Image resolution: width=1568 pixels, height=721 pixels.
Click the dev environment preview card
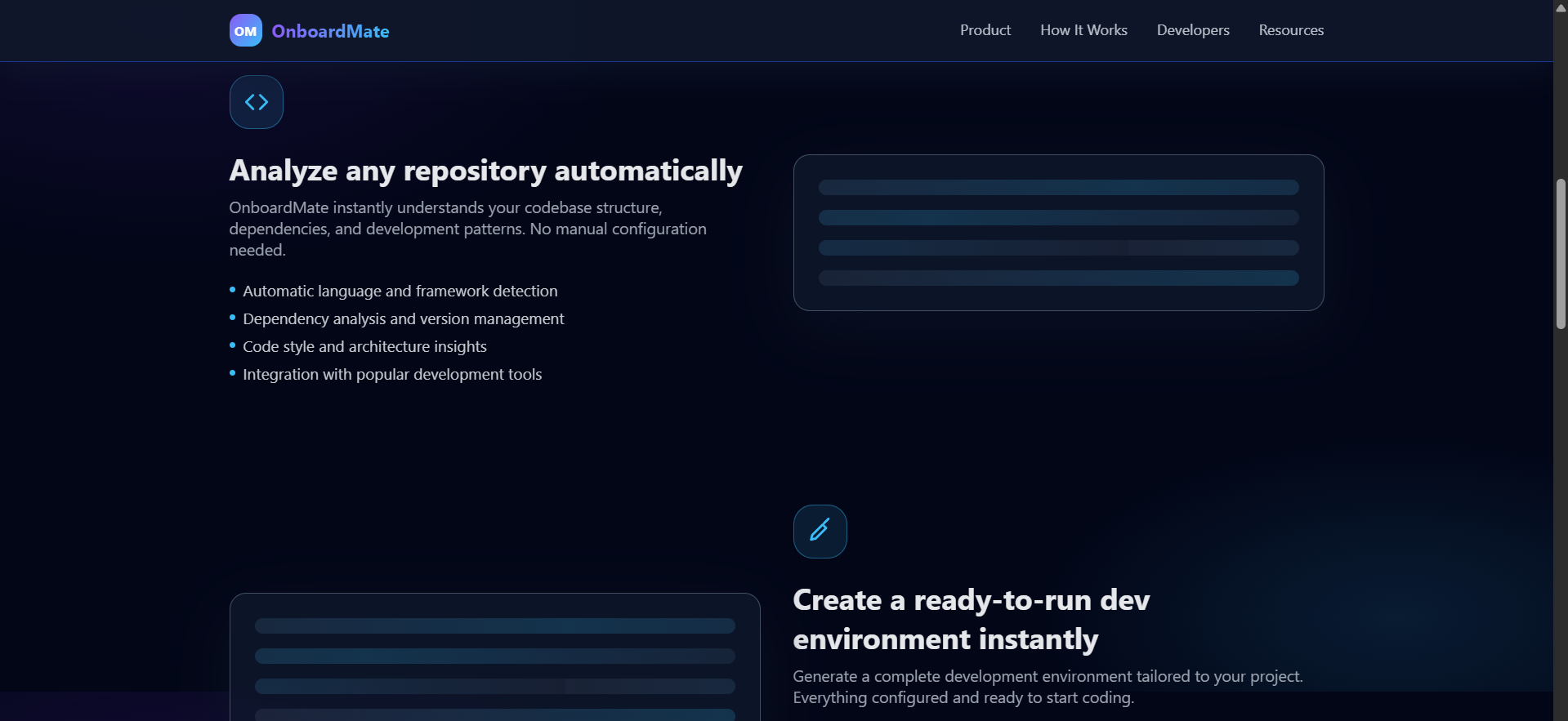tap(494, 657)
